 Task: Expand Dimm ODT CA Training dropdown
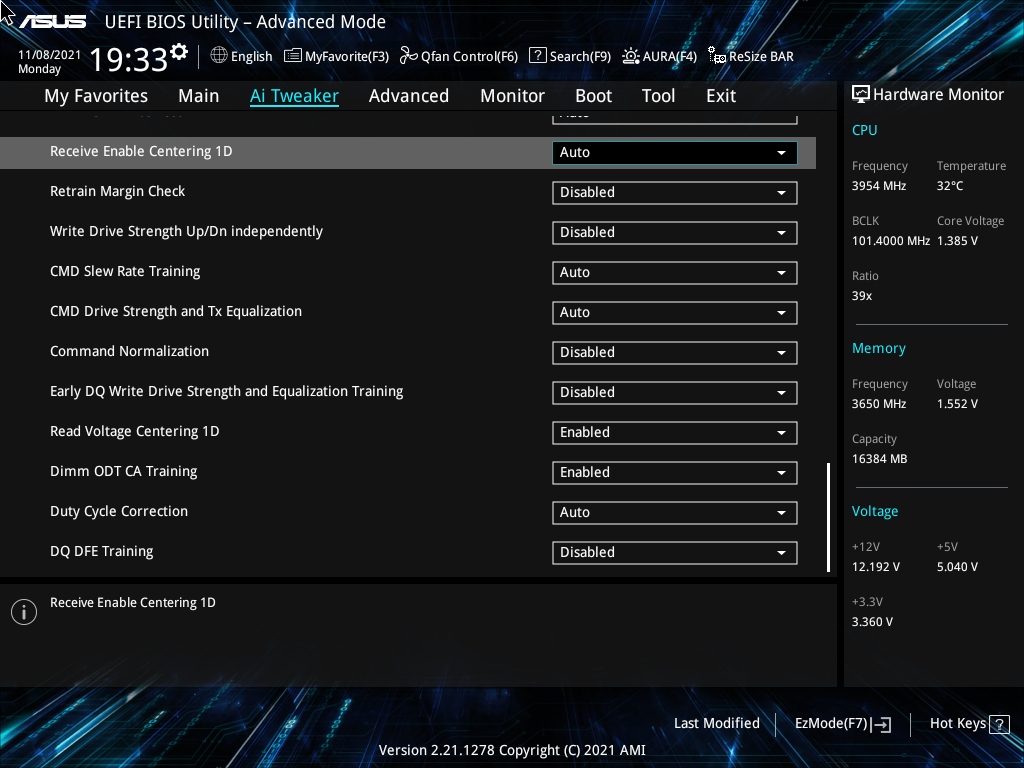point(675,473)
